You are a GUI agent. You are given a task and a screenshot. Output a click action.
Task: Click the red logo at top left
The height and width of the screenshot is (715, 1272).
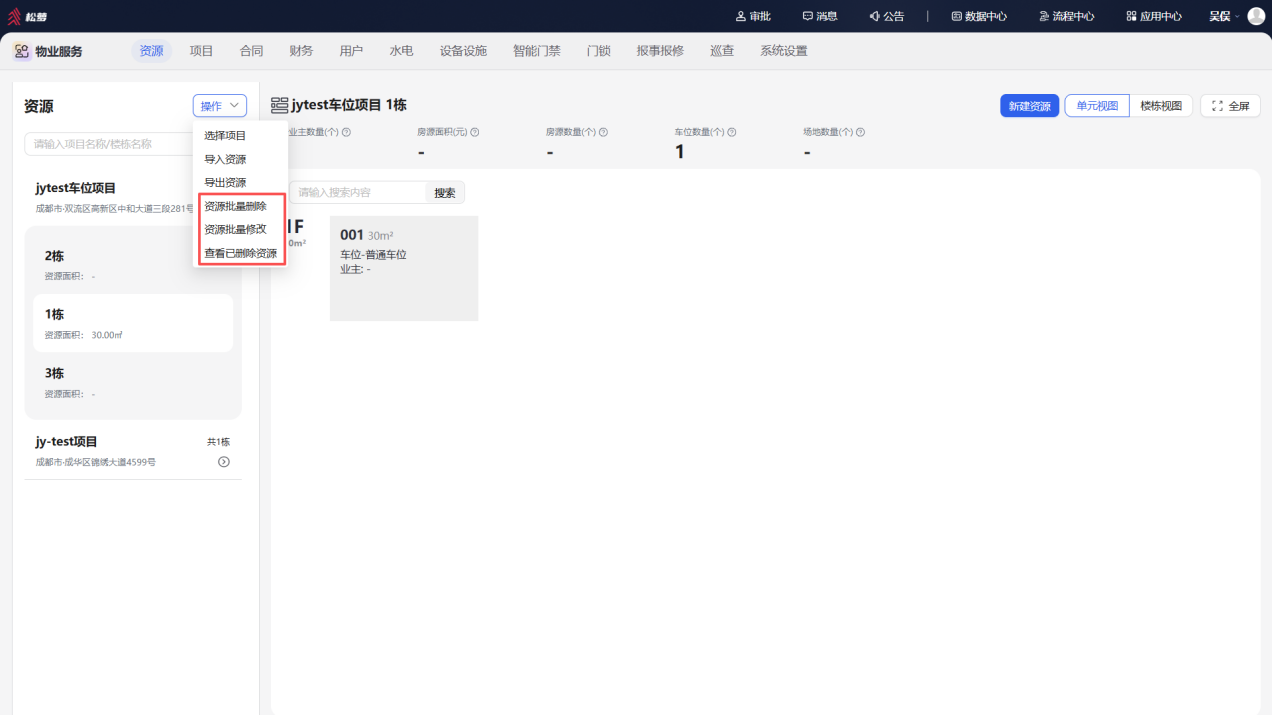14,16
